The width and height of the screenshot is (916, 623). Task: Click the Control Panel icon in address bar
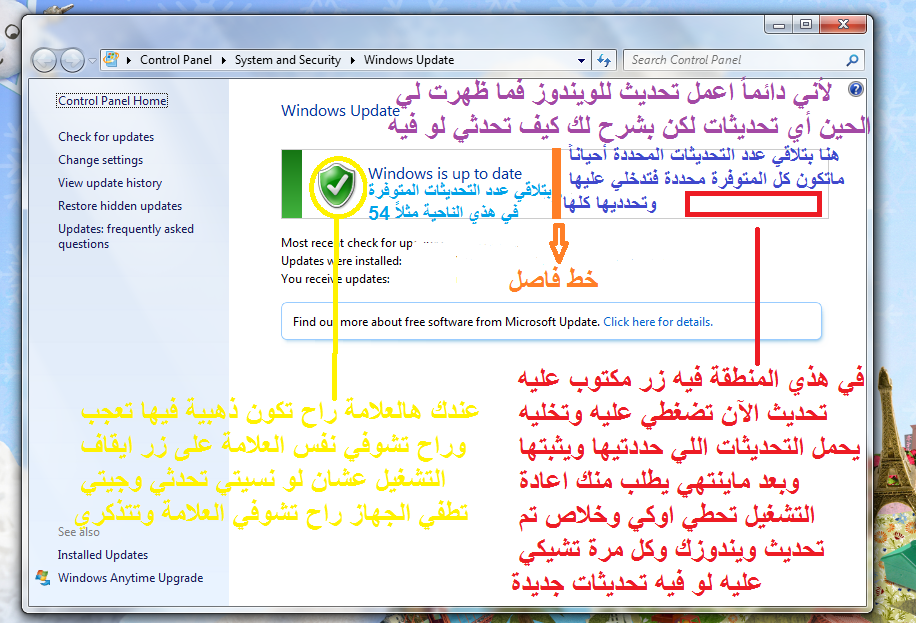pos(112,60)
